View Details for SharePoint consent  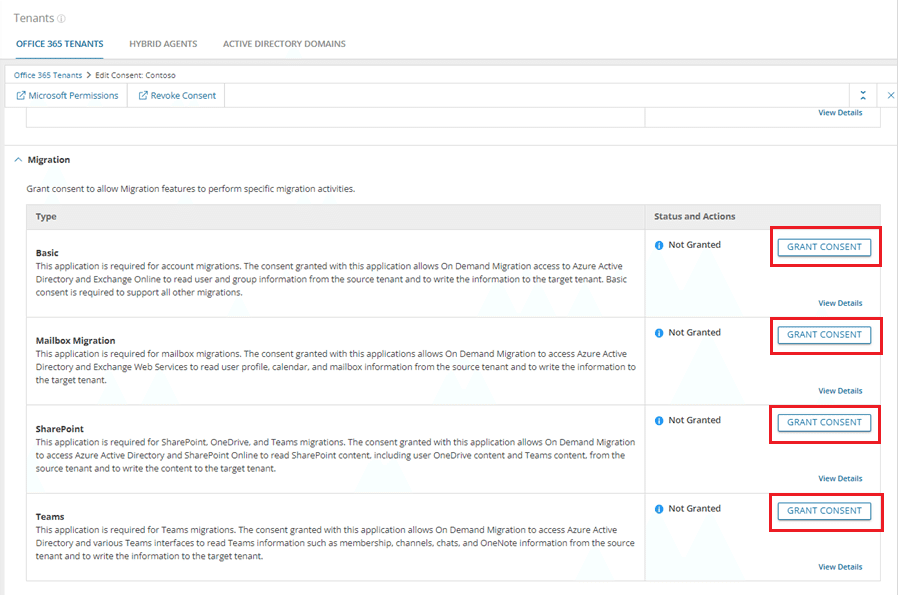coord(840,479)
